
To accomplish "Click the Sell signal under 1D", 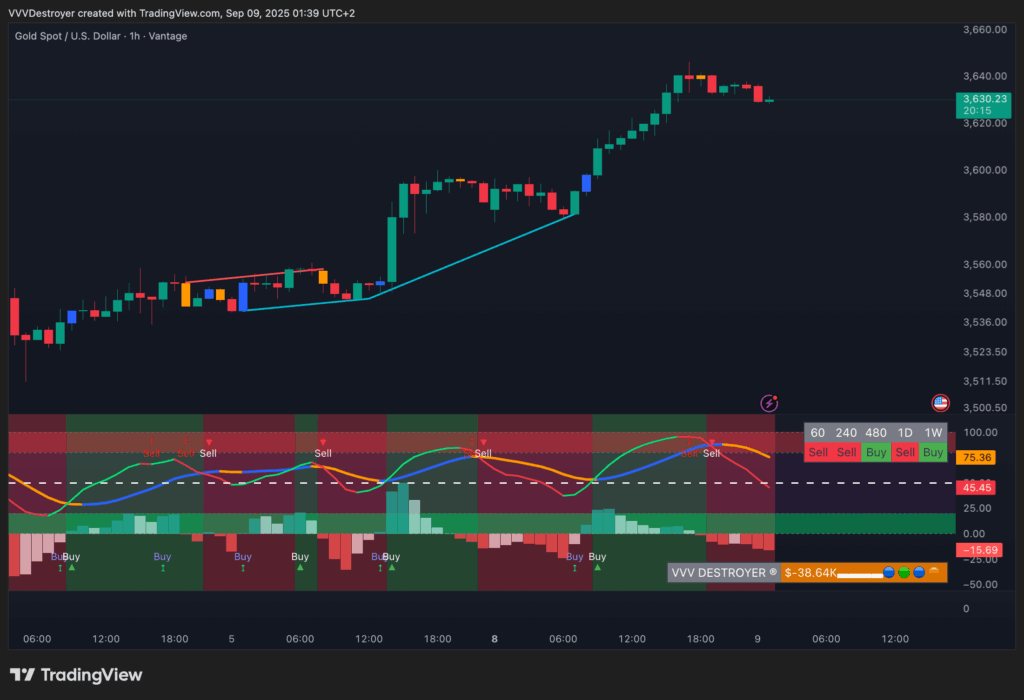I will coord(904,452).
